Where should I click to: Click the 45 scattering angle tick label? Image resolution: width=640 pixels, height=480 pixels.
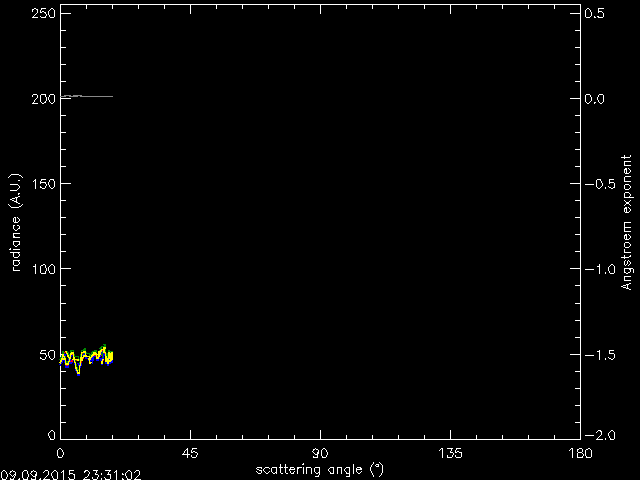pos(190,453)
